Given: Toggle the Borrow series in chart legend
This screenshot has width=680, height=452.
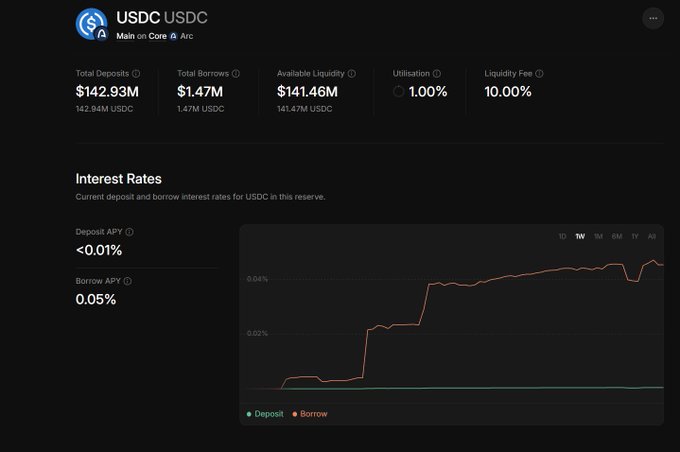Looking at the screenshot, I should click(310, 414).
